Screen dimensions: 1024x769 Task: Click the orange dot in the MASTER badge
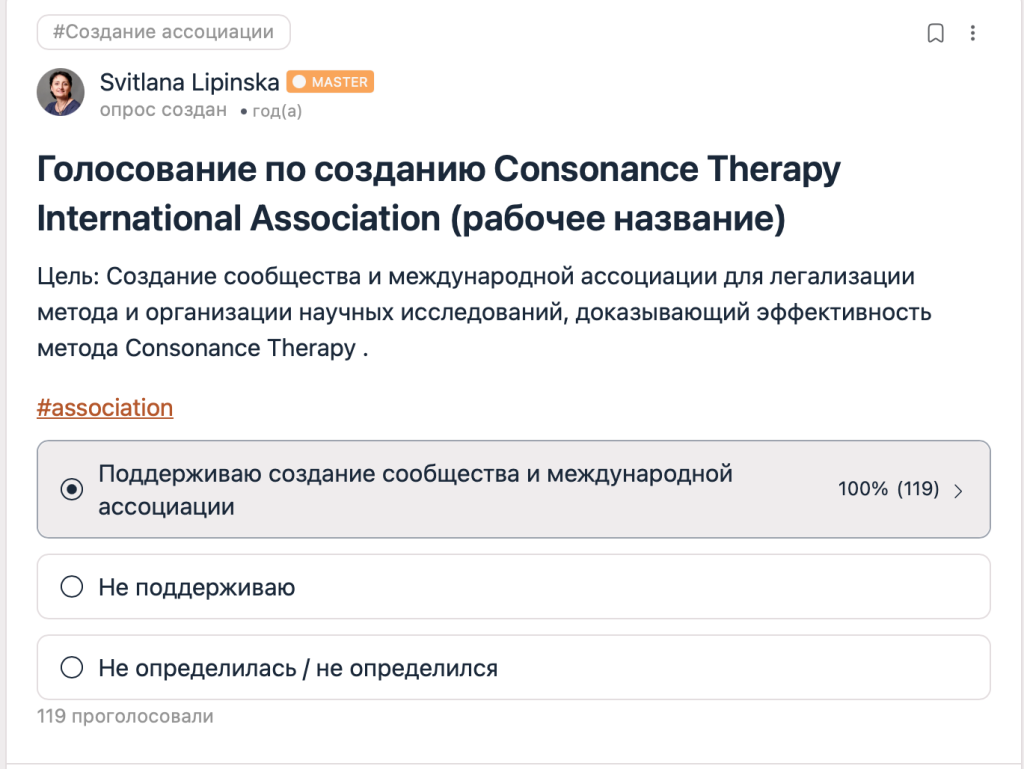tap(299, 82)
